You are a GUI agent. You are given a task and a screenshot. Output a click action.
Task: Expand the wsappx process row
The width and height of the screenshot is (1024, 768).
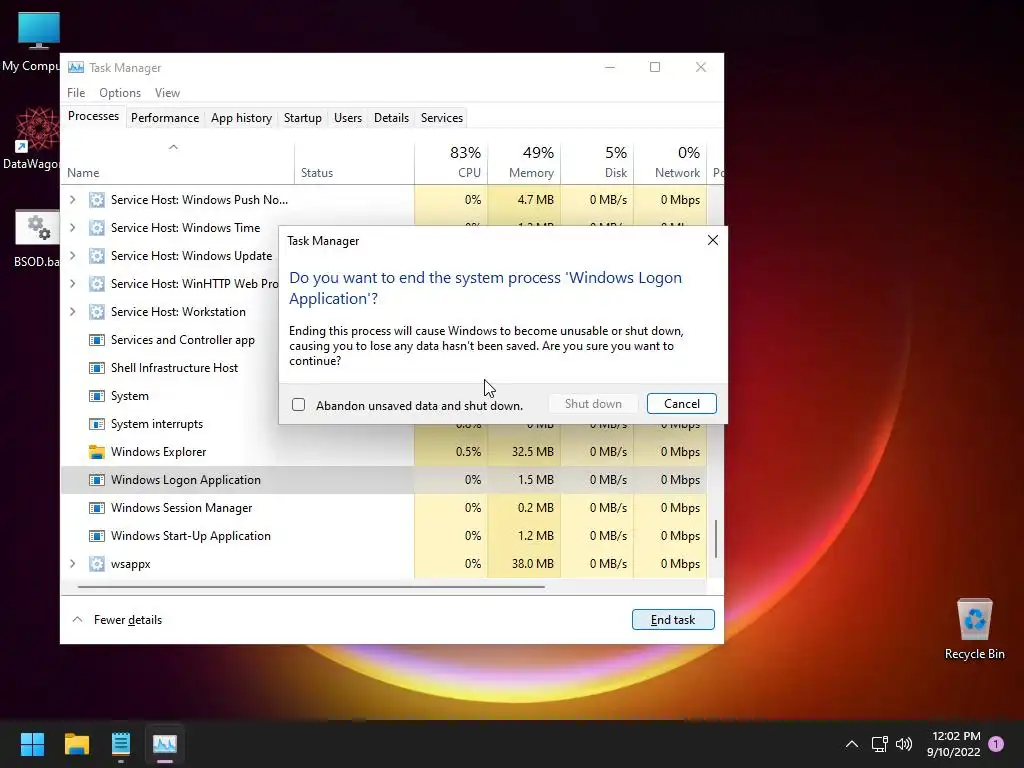coord(72,564)
